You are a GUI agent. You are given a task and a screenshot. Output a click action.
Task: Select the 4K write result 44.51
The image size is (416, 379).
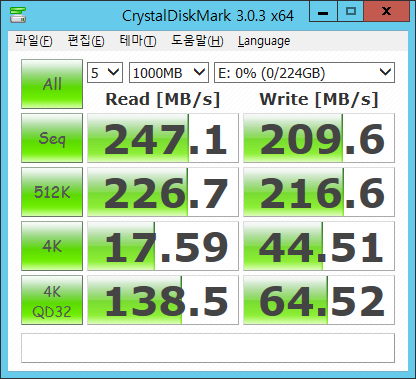(x=319, y=246)
